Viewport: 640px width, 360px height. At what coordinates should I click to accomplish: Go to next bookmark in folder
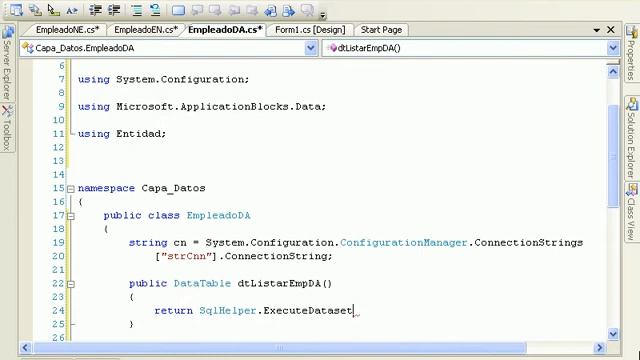[x=252, y=10]
